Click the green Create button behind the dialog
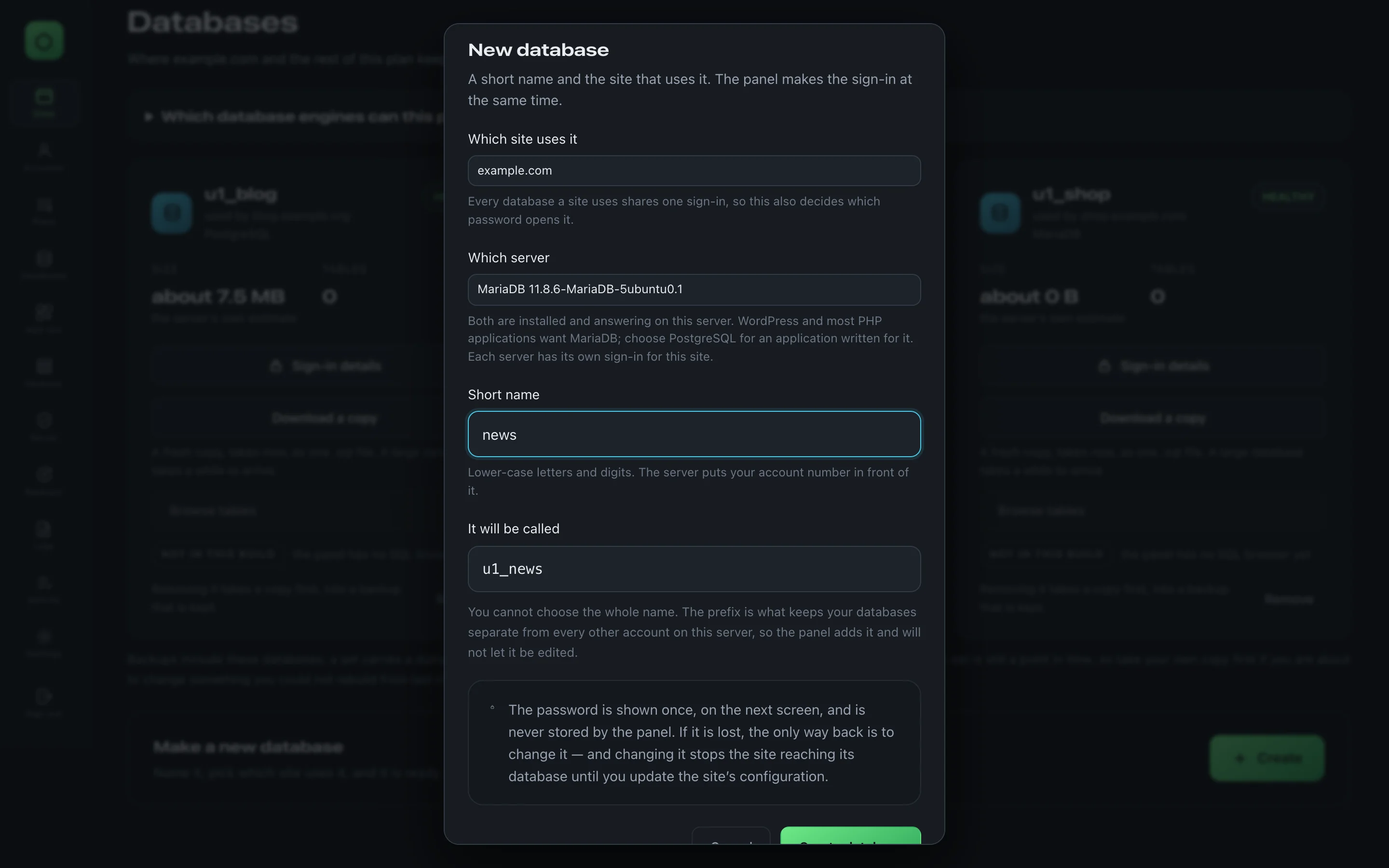Viewport: 1389px width, 868px height. tap(1267, 758)
